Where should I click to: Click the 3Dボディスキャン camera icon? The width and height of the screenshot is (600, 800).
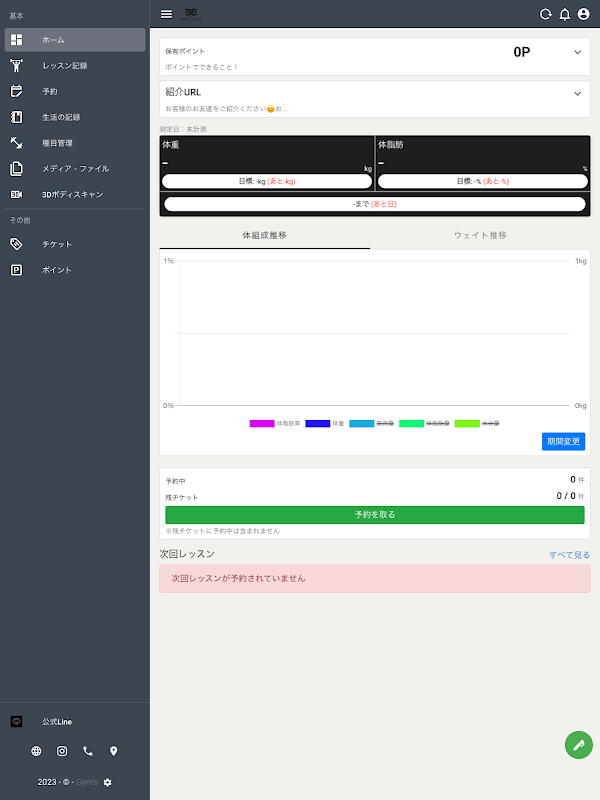point(16,194)
